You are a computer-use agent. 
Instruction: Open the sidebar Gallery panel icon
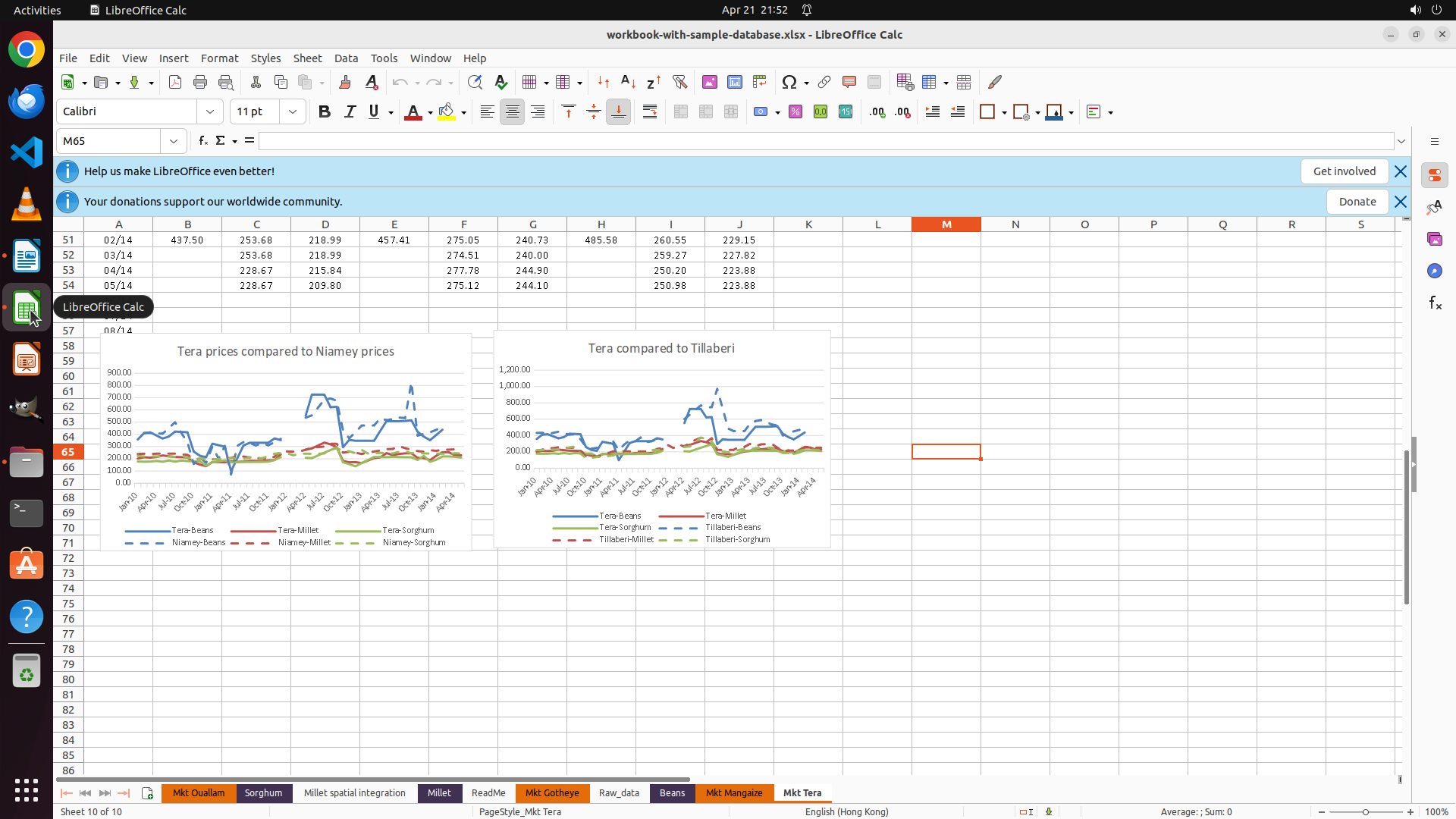1434,240
